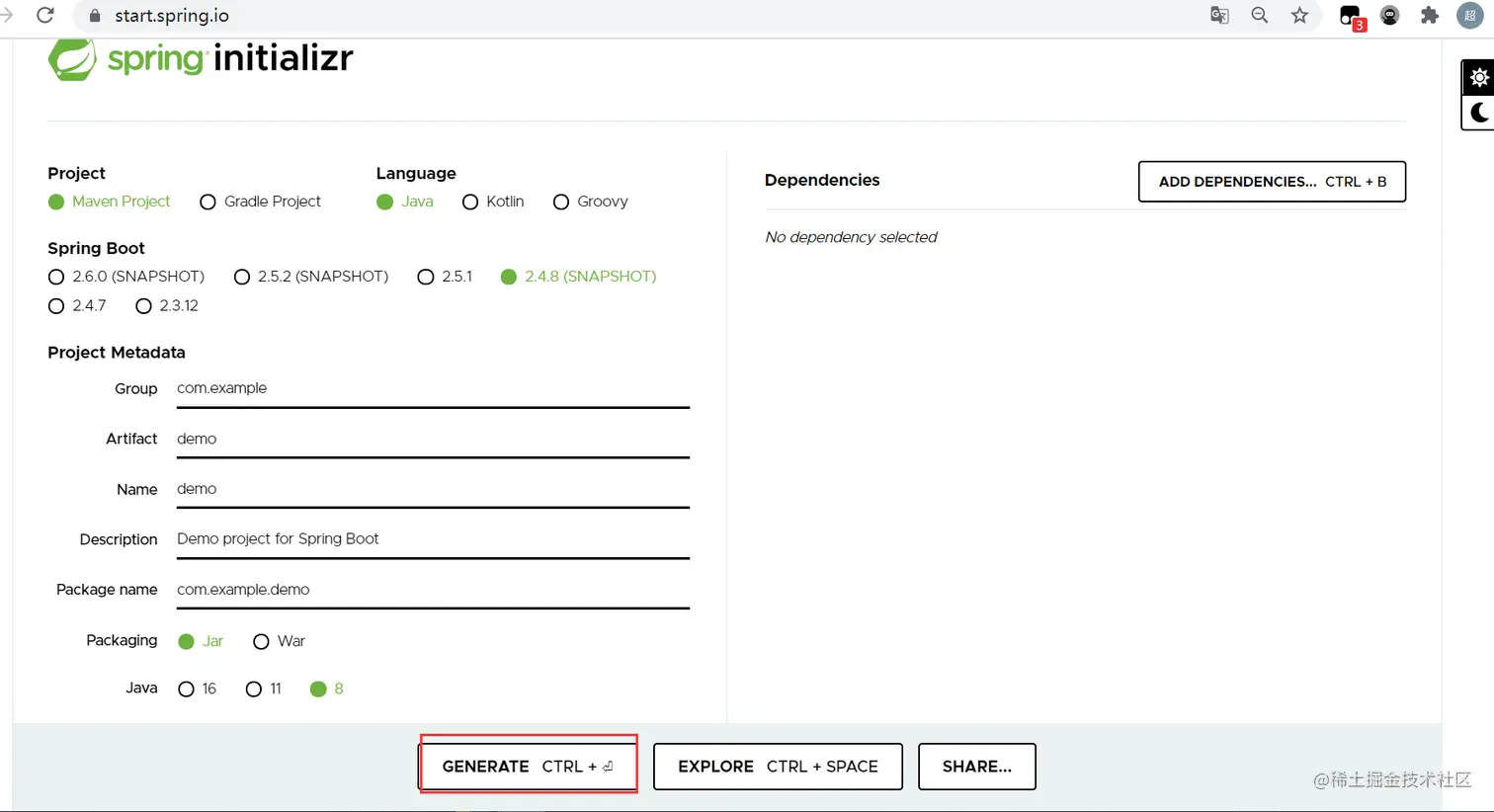The height and width of the screenshot is (812, 1494).
Task: Click the Dependencies heading
Action: coord(822,180)
